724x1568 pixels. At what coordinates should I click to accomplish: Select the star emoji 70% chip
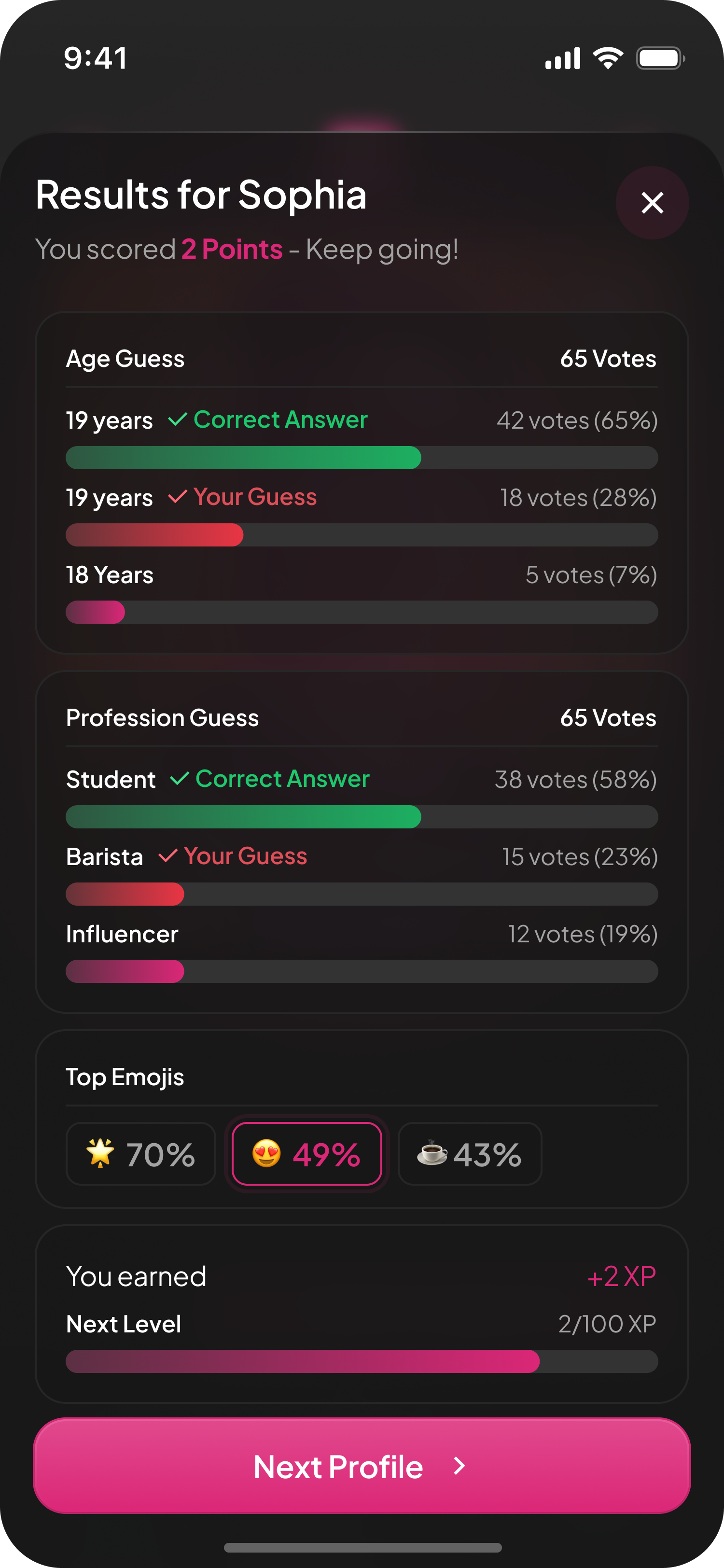tap(140, 1153)
